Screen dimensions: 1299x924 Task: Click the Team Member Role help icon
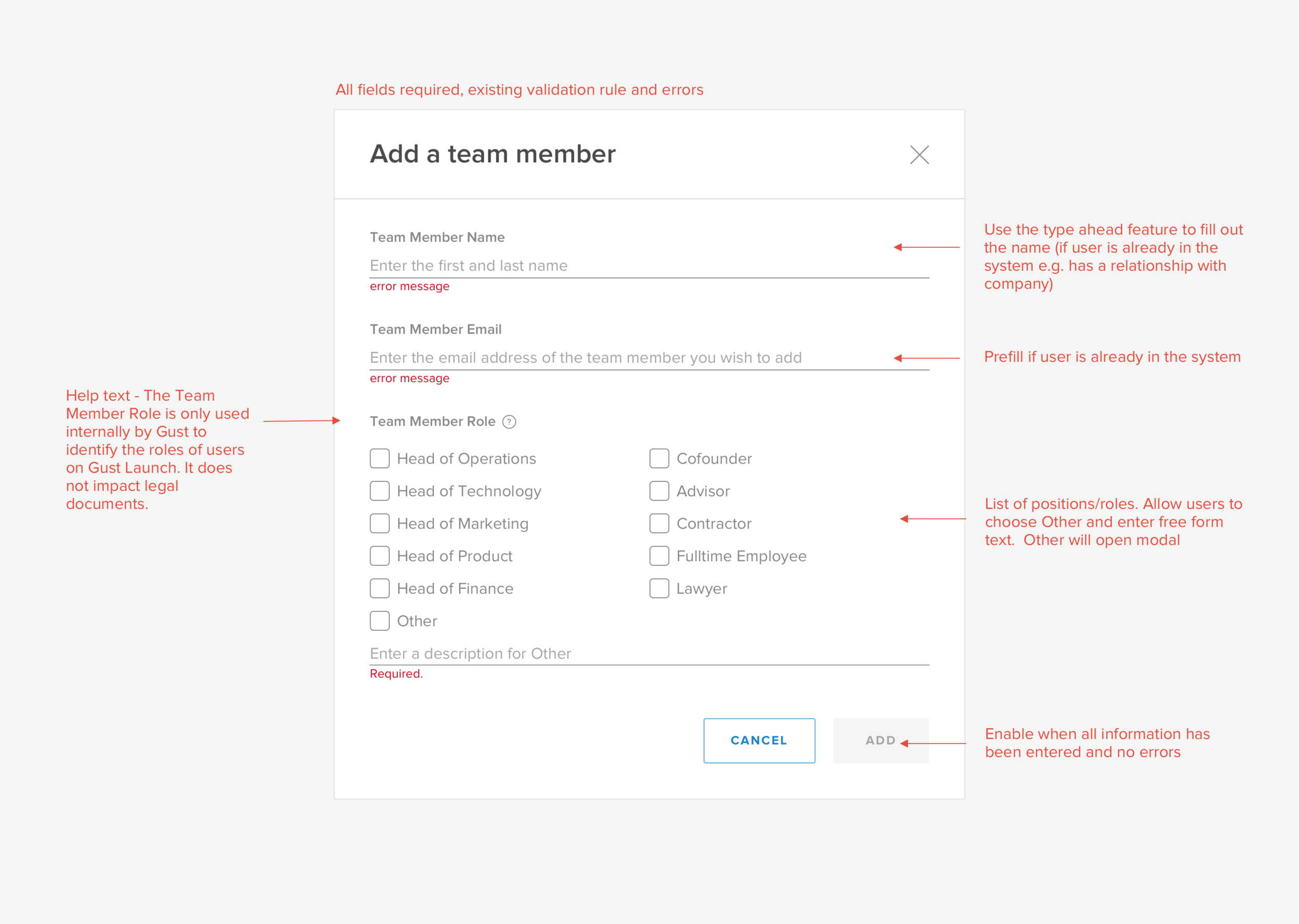coord(509,421)
